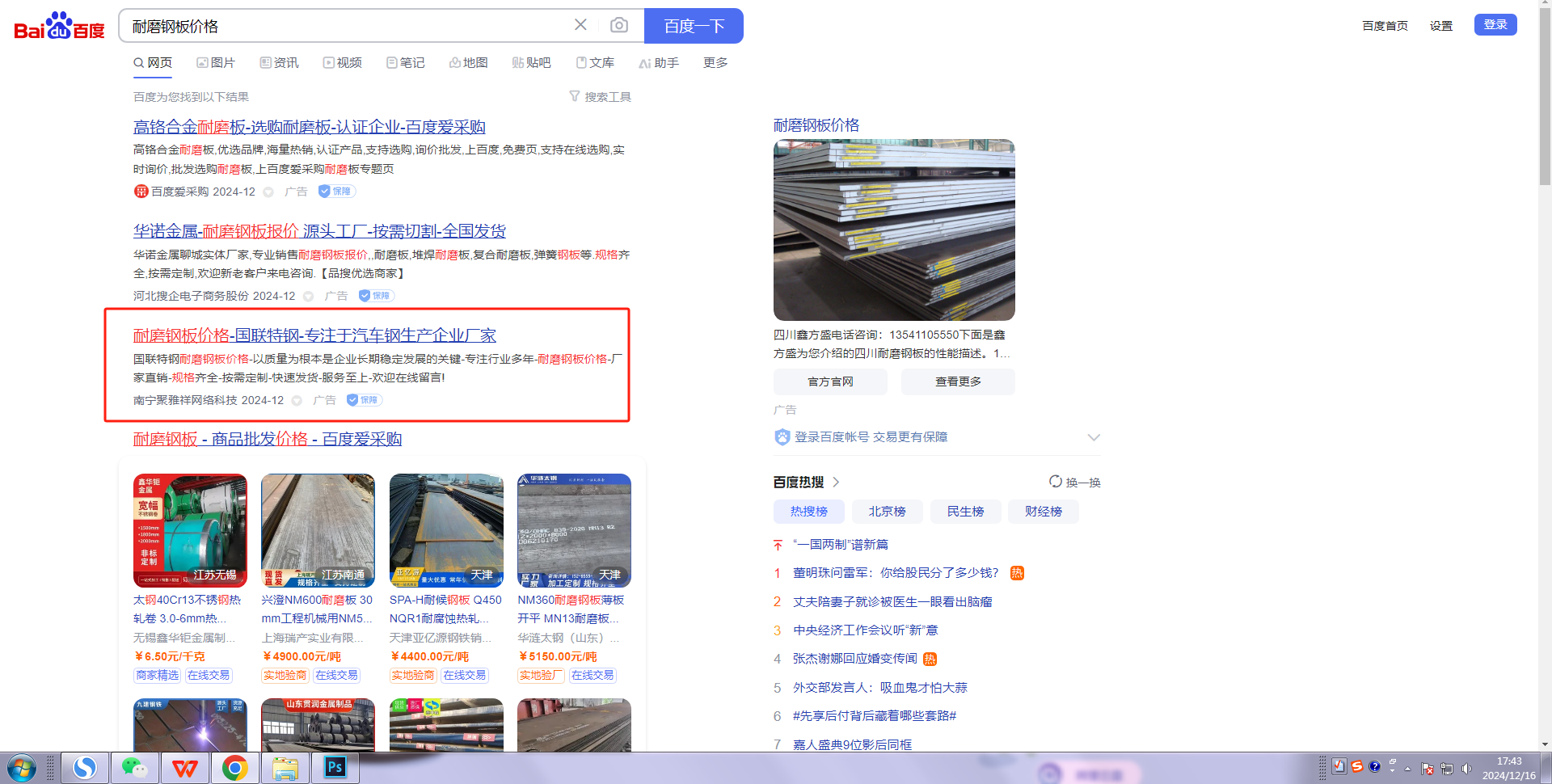Select the 热搜榜 hot list tab
Viewport: 1552px width, 784px height.
coord(809,512)
